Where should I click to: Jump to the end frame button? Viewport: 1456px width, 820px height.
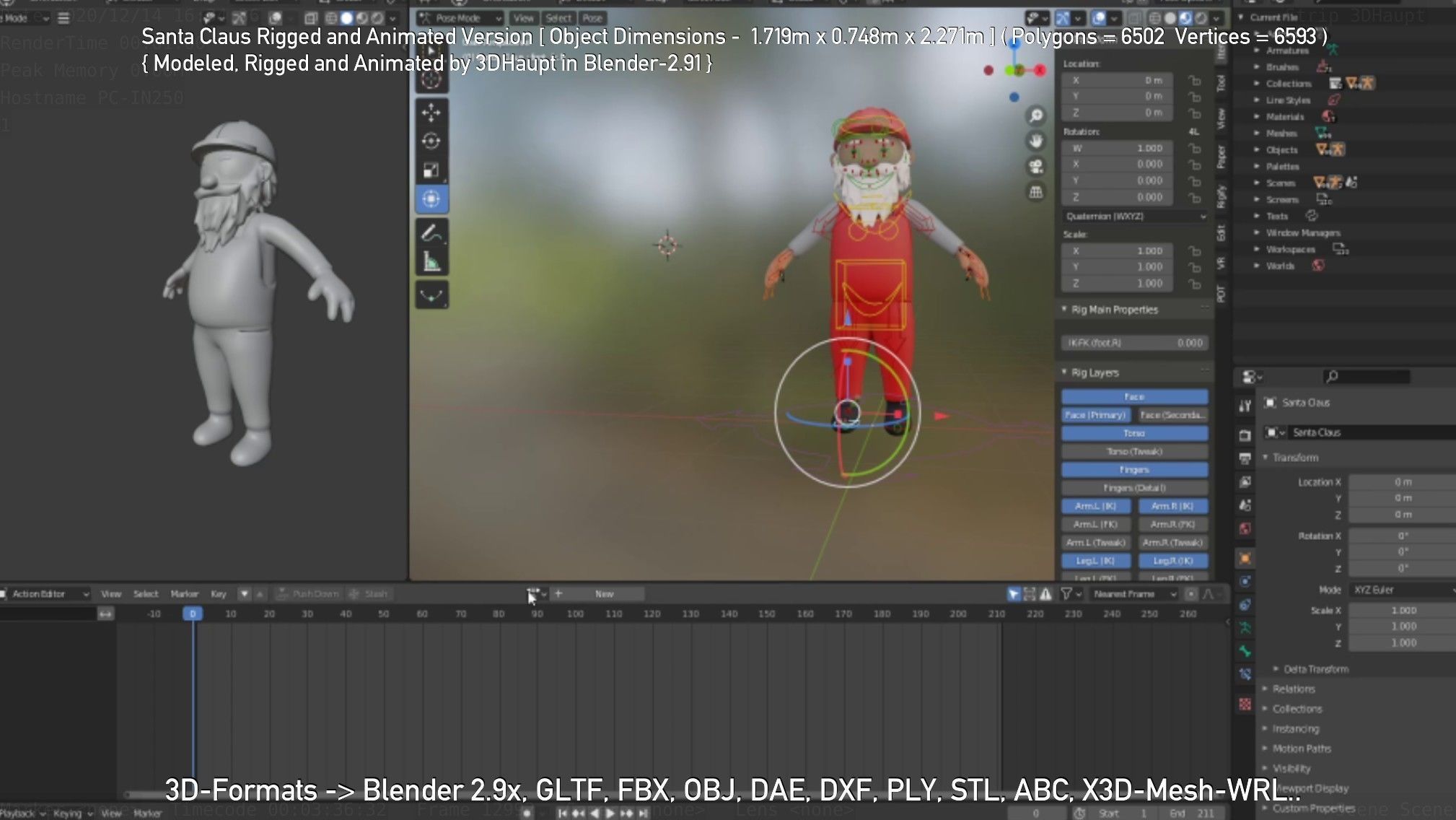pyautogui.click(x=644, y=814)
